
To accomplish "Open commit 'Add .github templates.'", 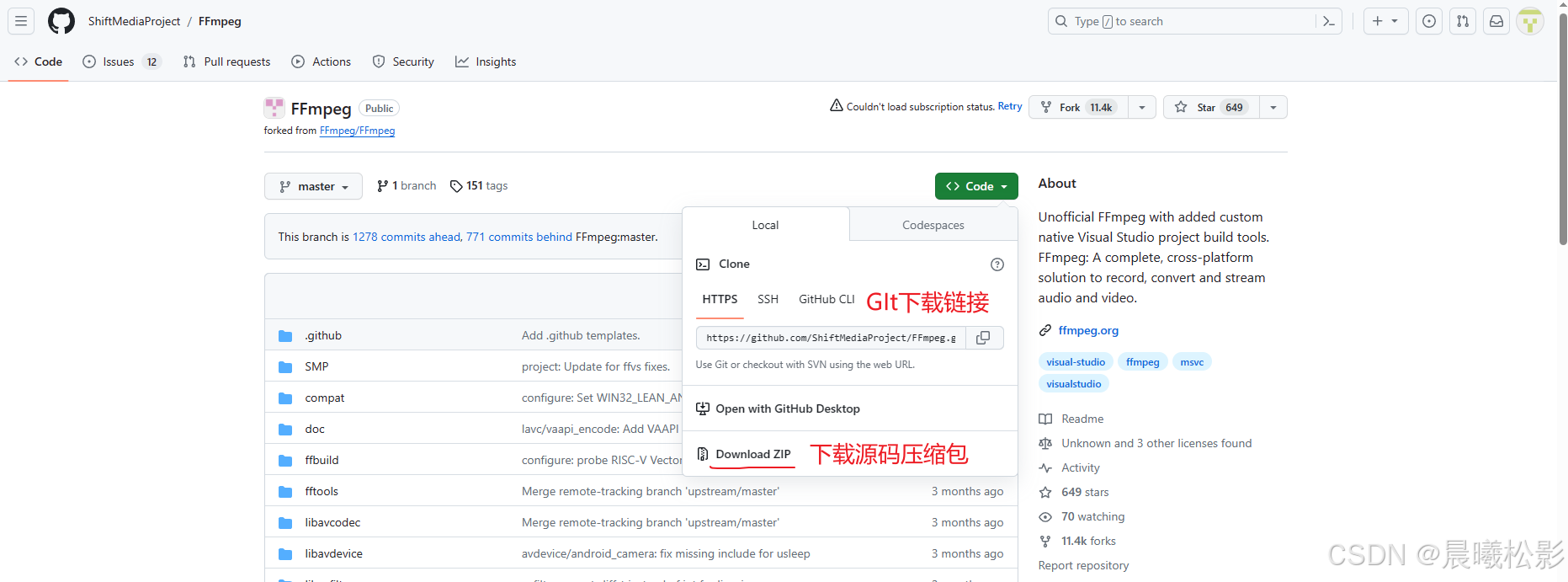I will pyautogui.click(x=581, y=335).
